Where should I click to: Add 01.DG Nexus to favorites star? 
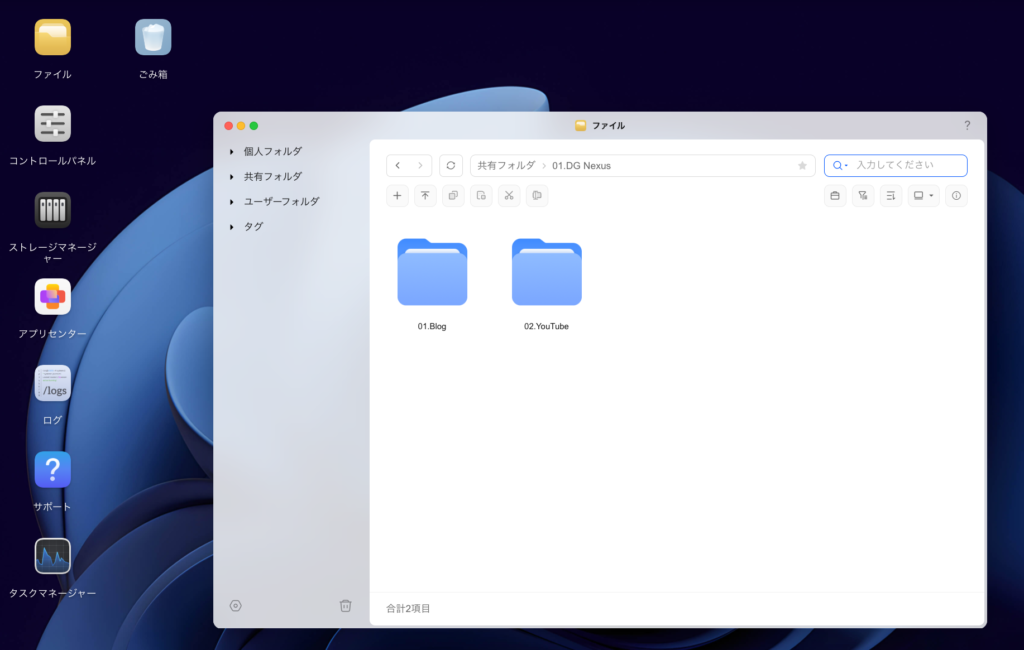click(802, 166)
